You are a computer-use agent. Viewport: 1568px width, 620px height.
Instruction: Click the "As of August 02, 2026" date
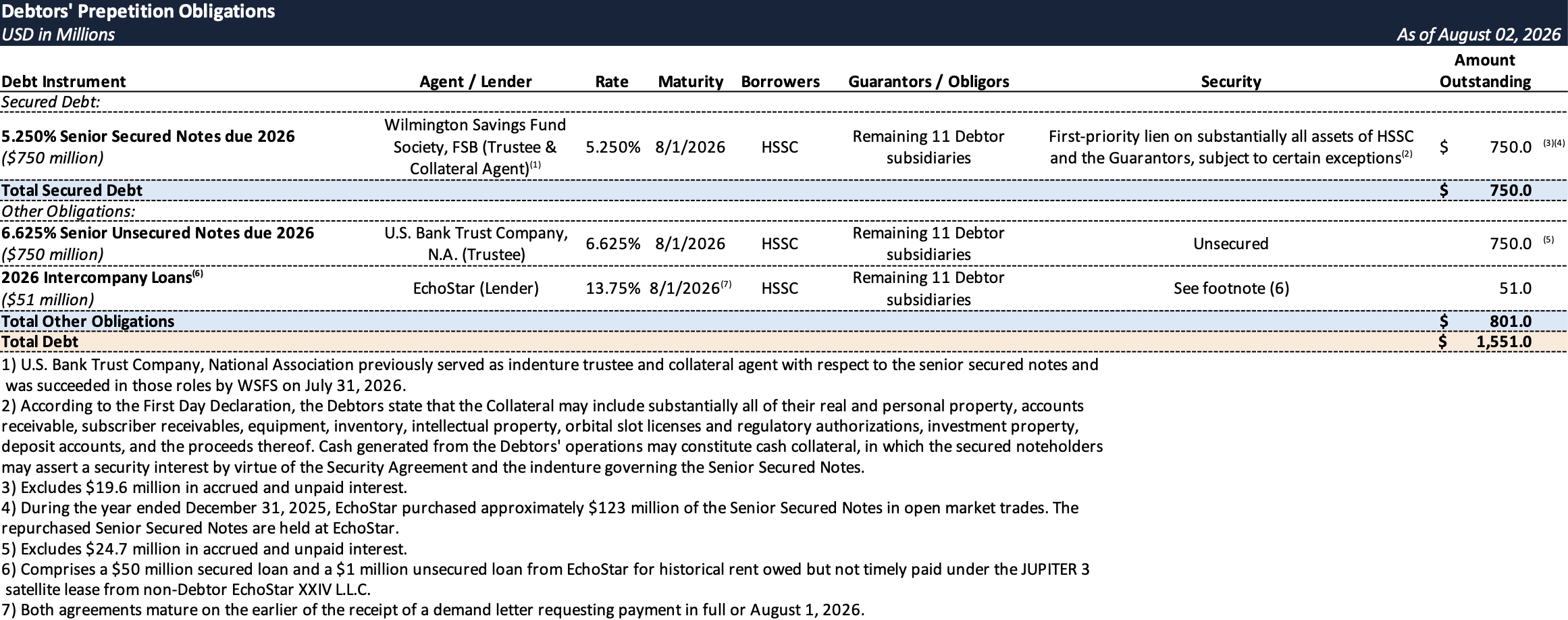click(1479, 34)
